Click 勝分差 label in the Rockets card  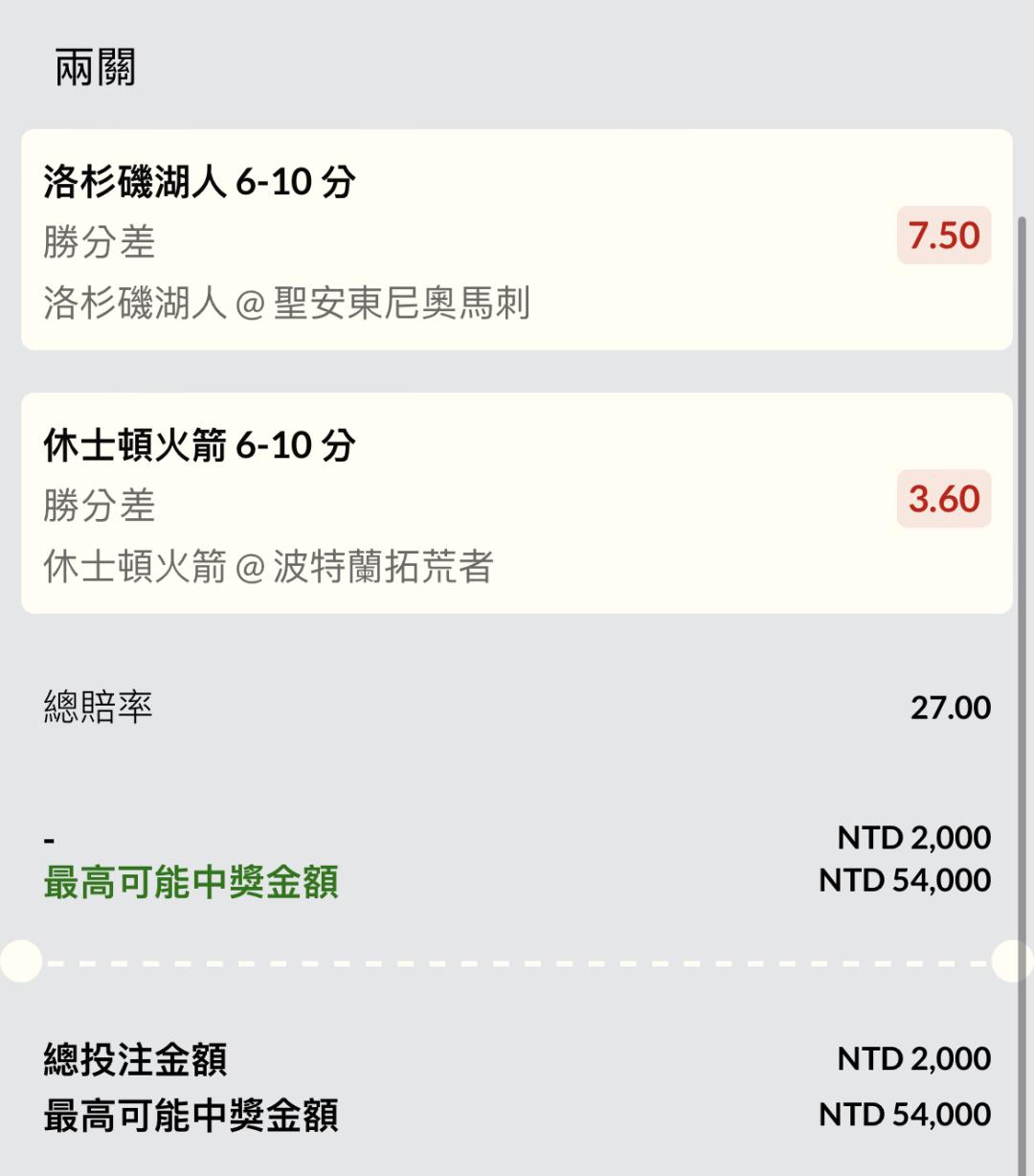pos(99,506)
